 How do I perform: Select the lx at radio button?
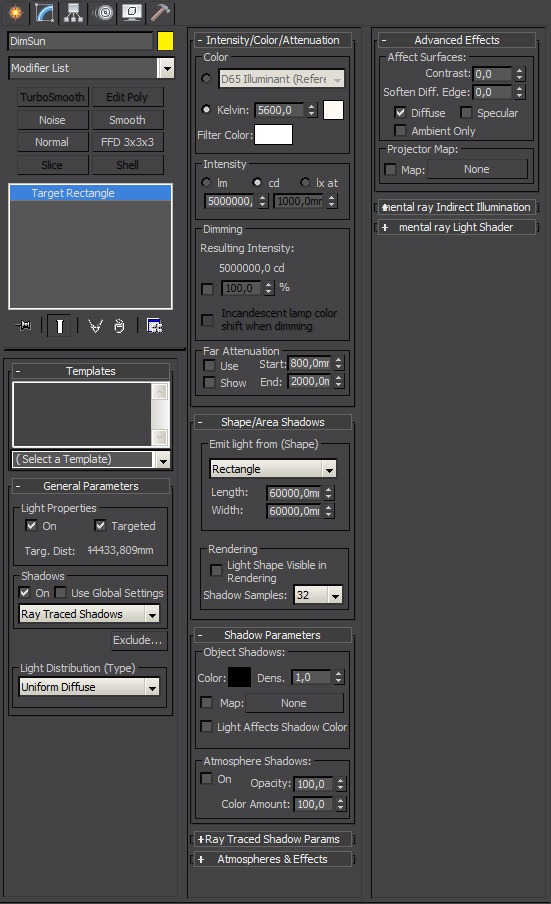(x=305, y=182)
